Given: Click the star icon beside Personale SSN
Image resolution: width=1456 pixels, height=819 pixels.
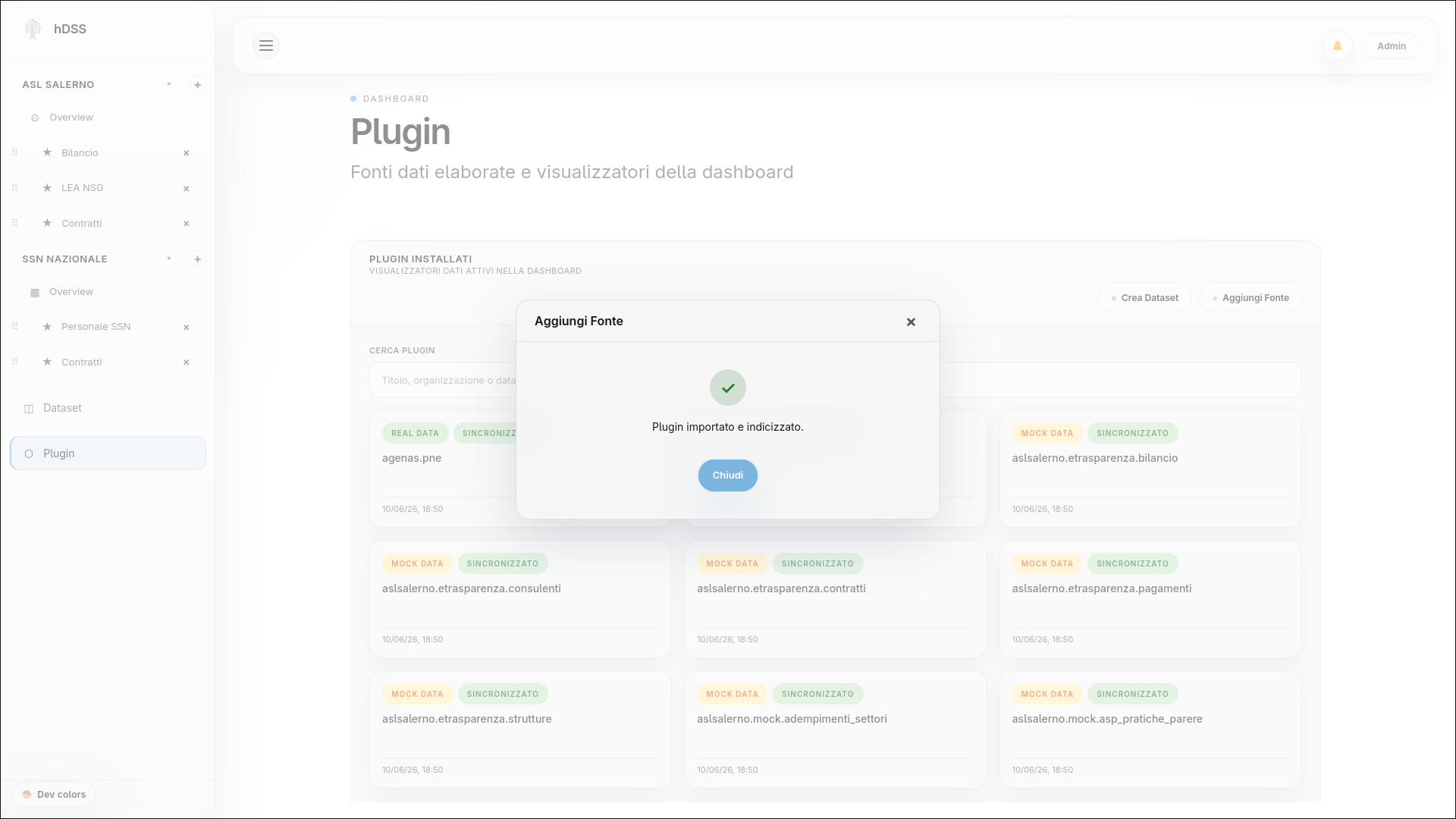Looking at the screenshot, I should point(47,326).
